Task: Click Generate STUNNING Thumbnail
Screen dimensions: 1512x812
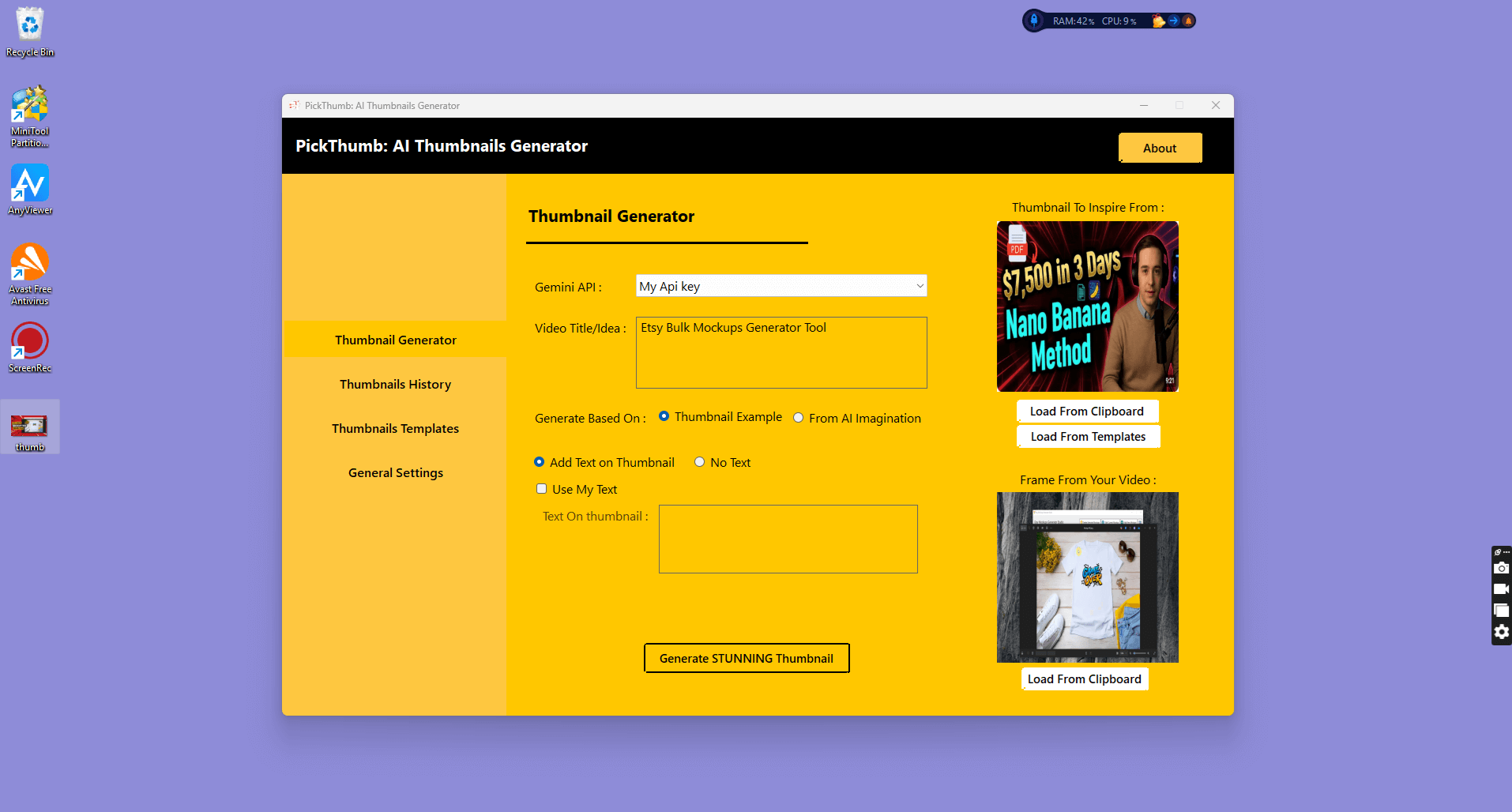Action: pyautogui.click(x=746, y=658)
